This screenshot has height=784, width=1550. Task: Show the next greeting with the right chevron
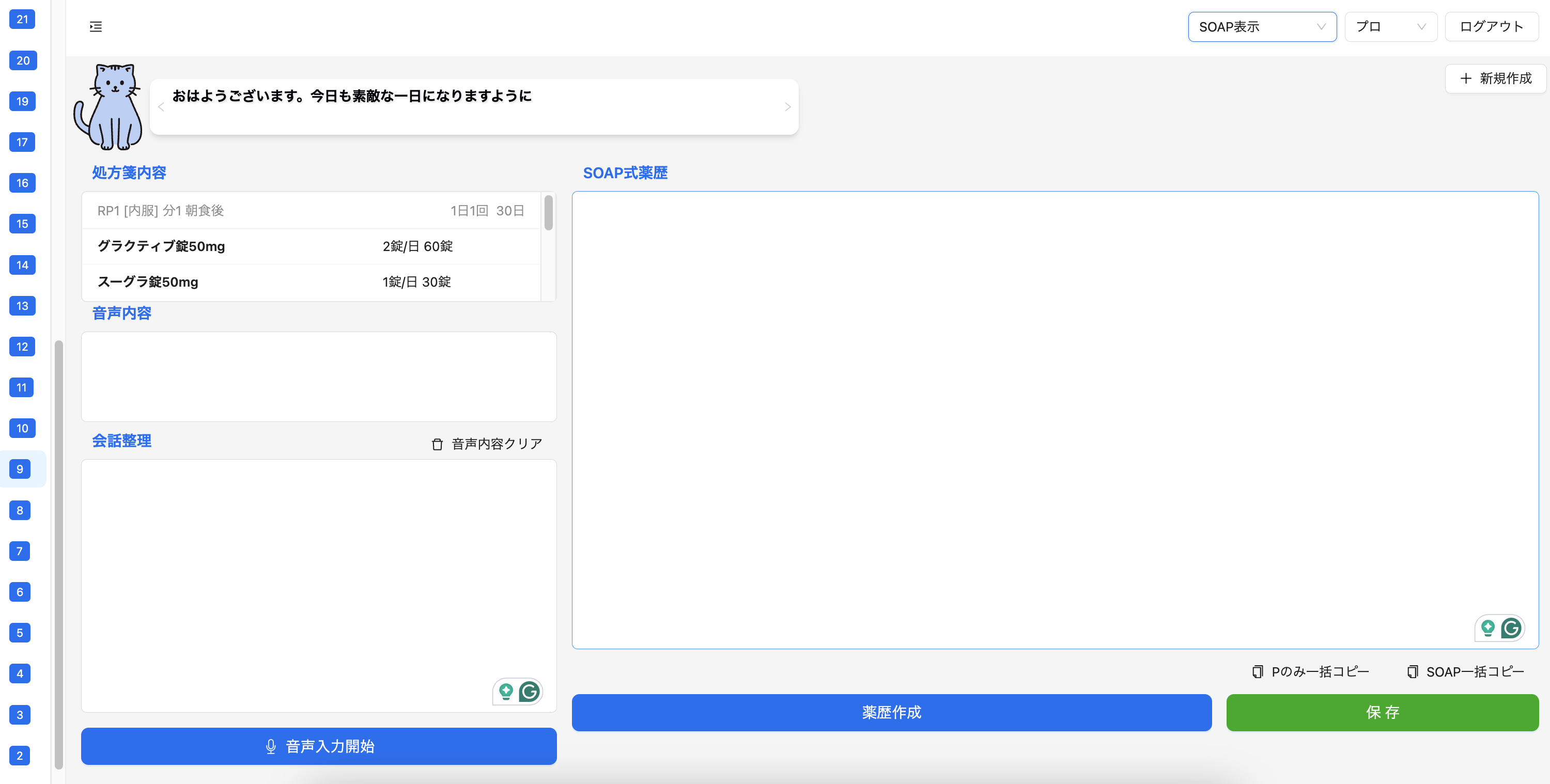click(787, 106)
